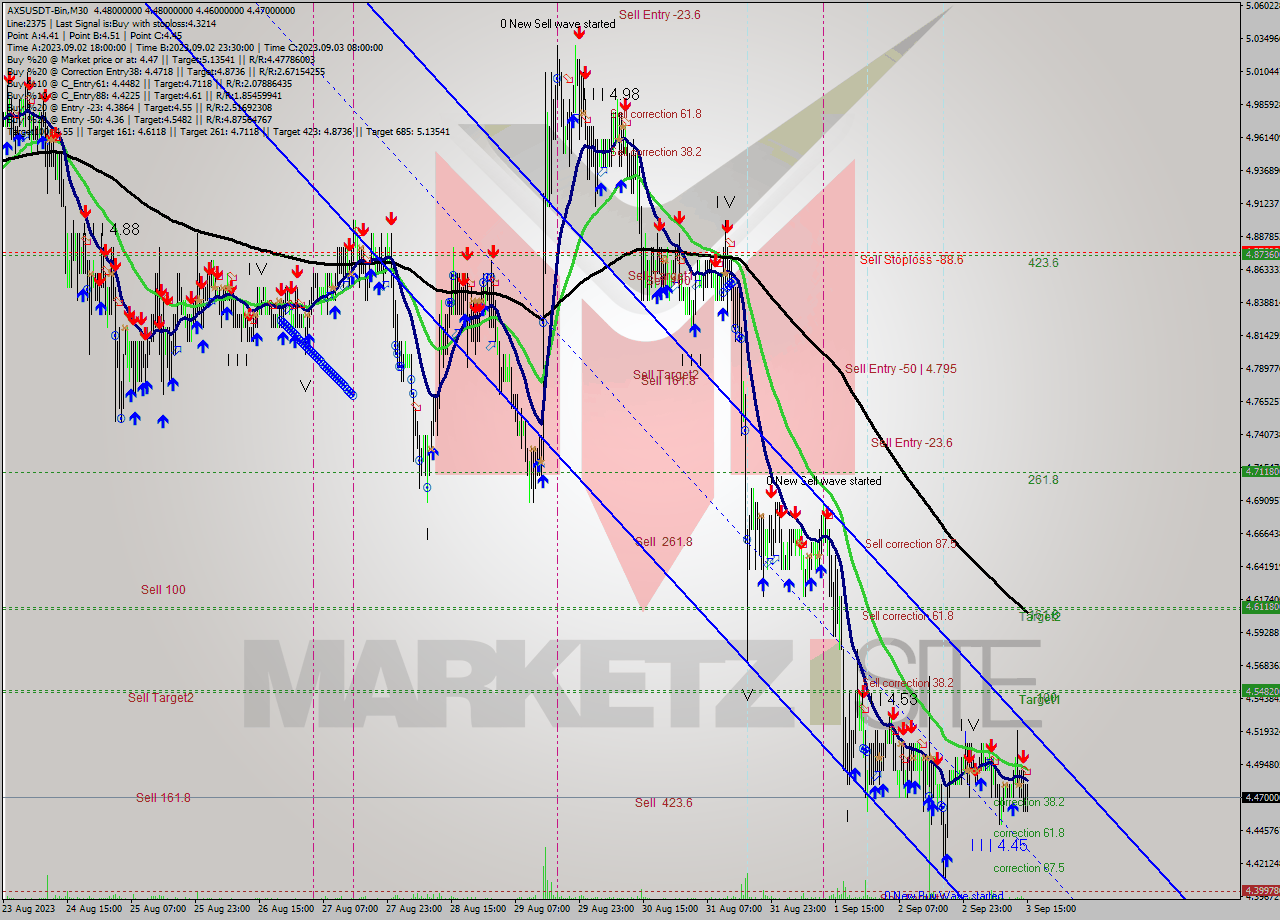Click the '4.98' wave price label
The image size is (1280, 920).
pos(624,93)
